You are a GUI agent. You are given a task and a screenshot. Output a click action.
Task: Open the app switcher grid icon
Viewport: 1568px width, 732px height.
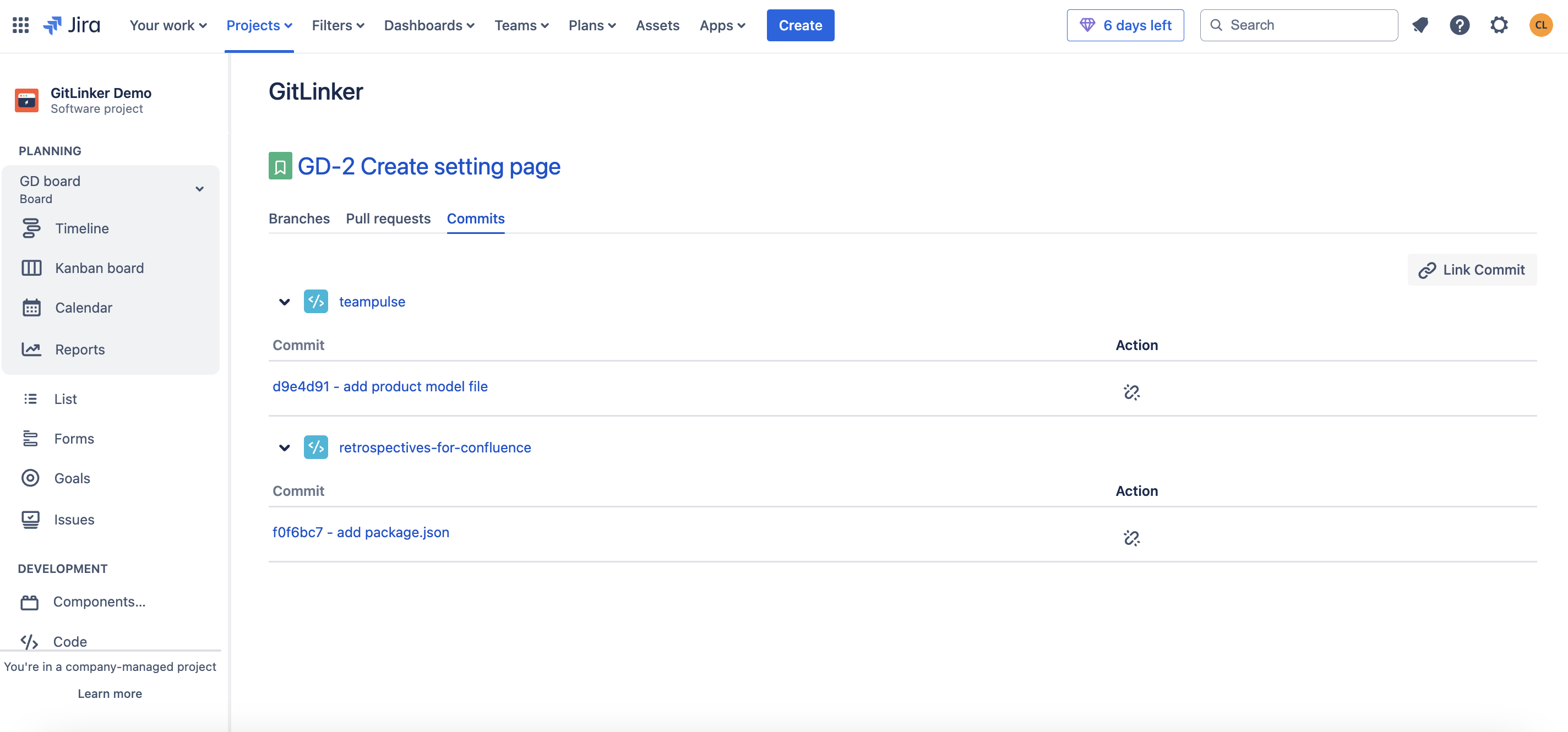20,25
